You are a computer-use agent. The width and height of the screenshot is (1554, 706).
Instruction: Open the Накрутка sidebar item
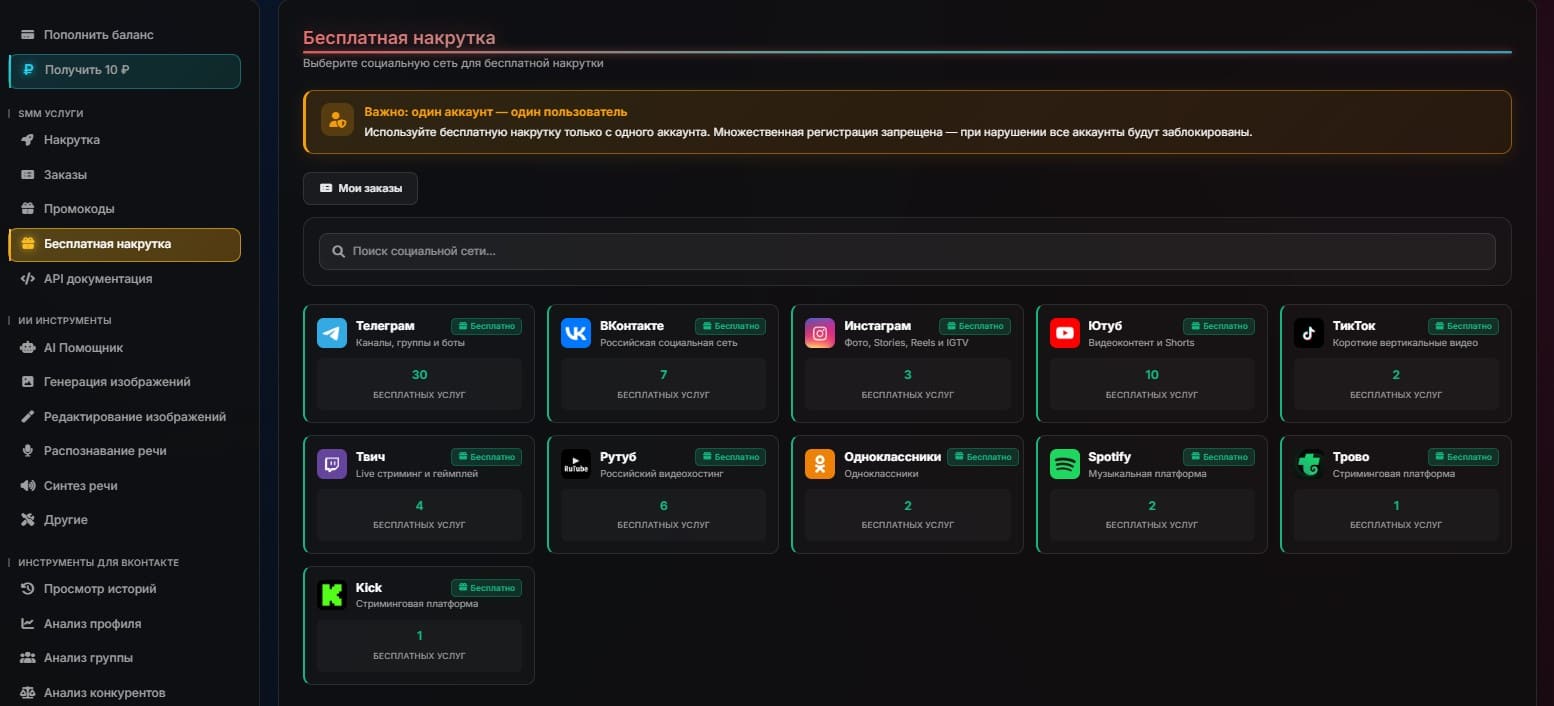pyautogui.click(x=124, y=140)
